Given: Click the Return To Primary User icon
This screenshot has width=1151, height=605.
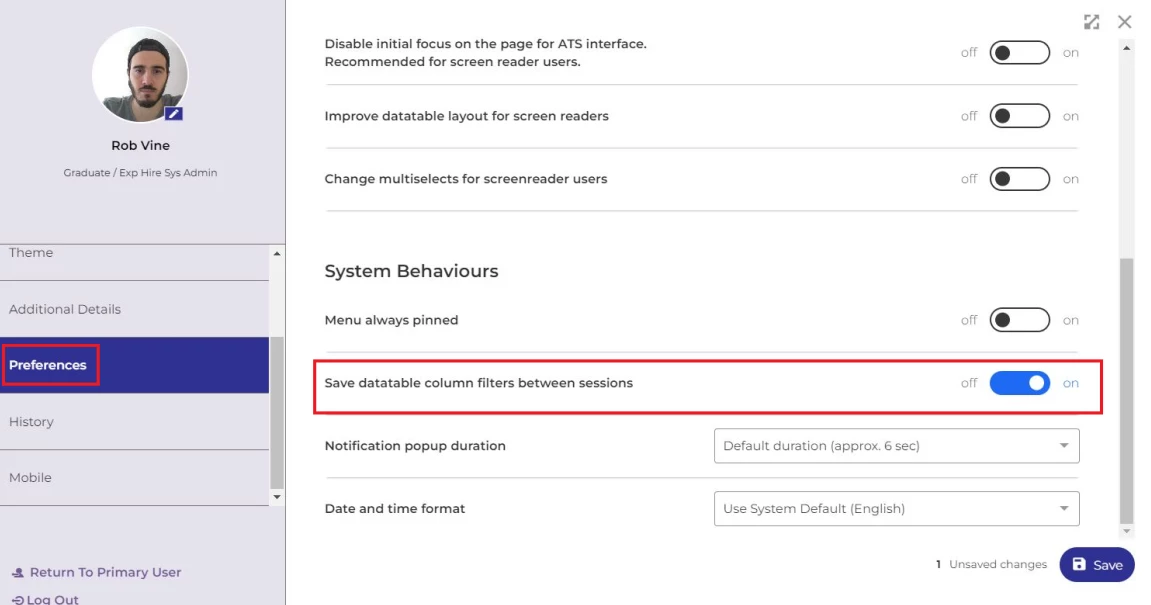Looking at the screenshot, I should 17,573.
